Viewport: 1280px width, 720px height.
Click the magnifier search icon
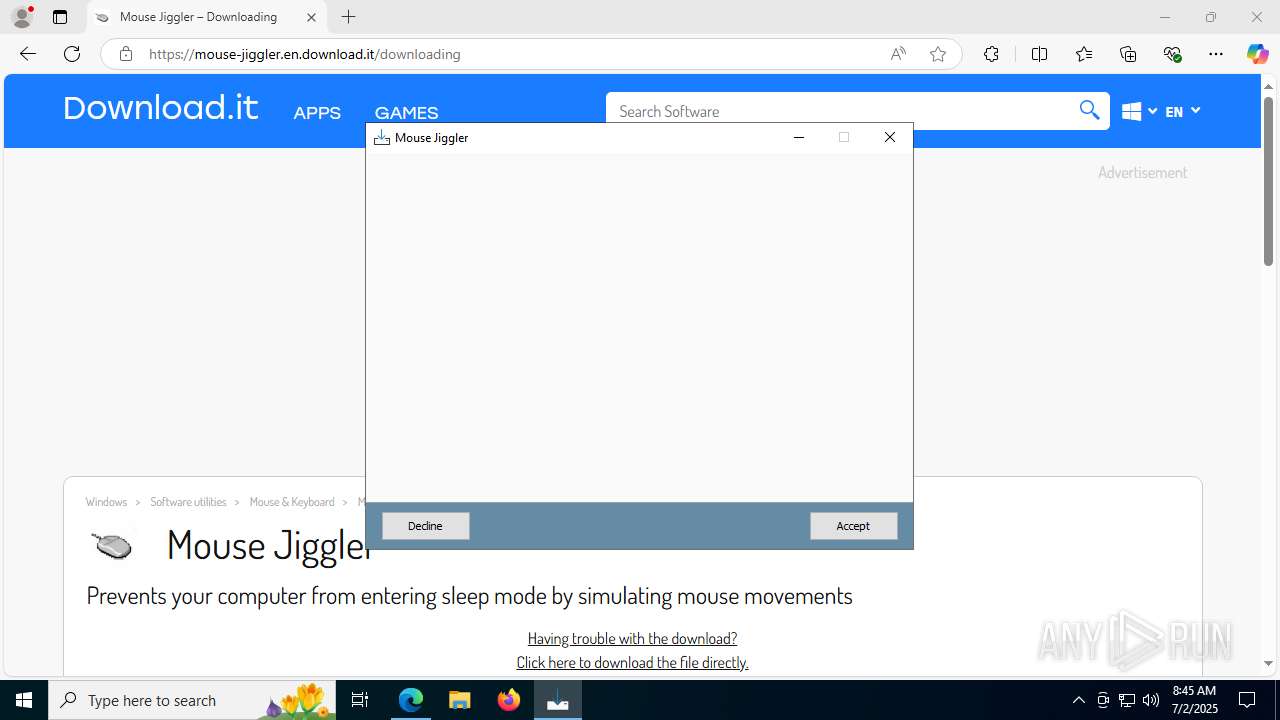1090,110
